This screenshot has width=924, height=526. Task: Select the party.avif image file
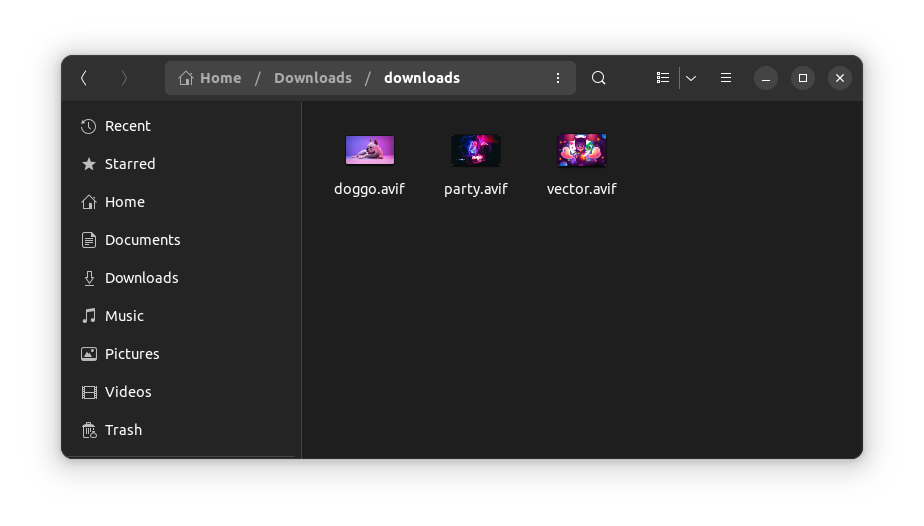pos(475,151)
